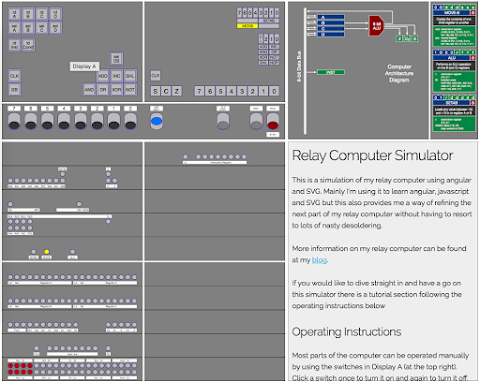Flip the round data switch labeled 0
Viewport: 480px width, 382px height.
131,121
